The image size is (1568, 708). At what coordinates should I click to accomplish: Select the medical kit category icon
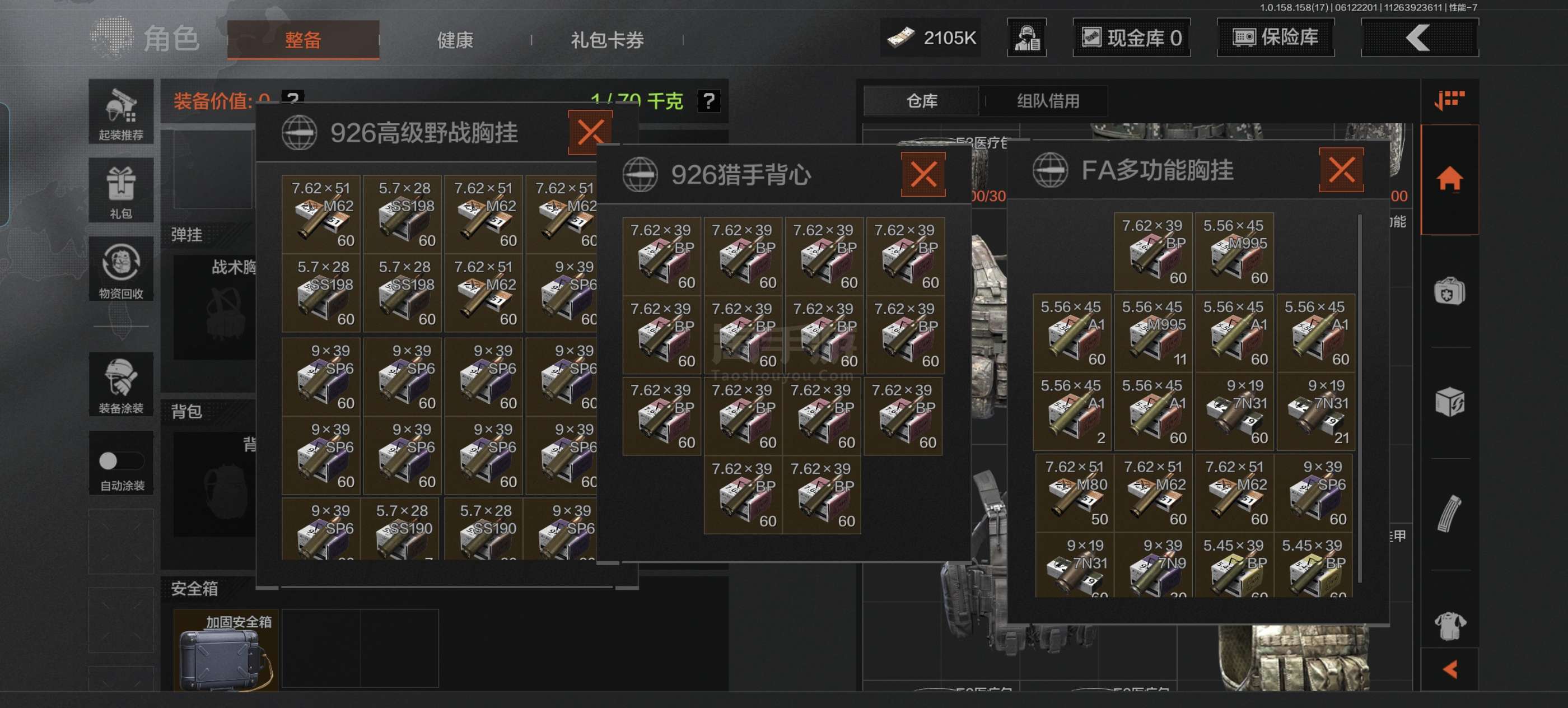pos(1450,292)
